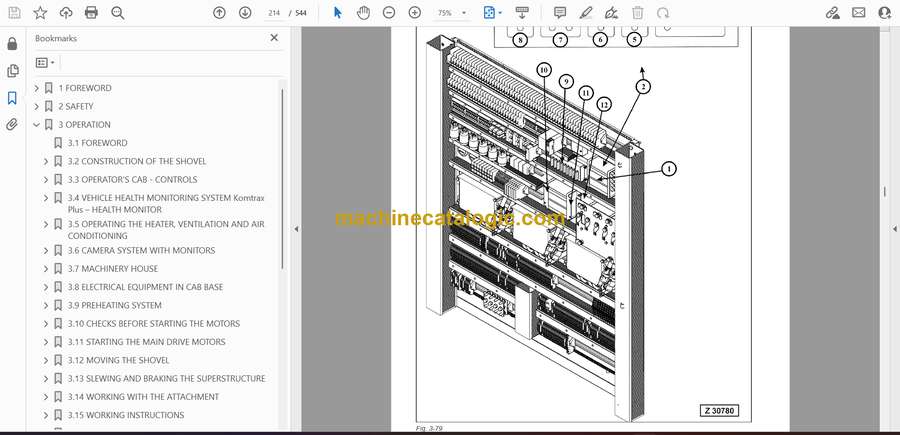Open 3.10 CHECKS BEFORE STARTING THE MOTORS
The width and height of the screenshot is (900, 435).
(154, 324)
